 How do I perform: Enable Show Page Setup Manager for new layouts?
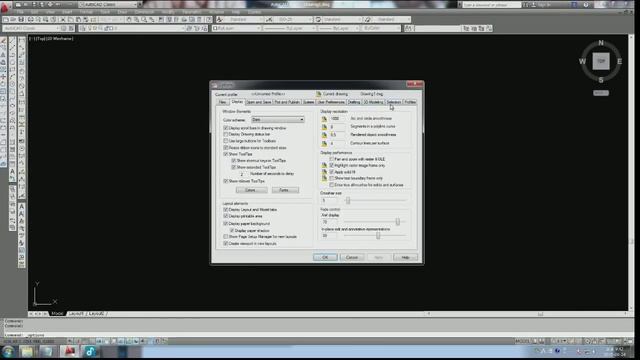tap(226, 237)
